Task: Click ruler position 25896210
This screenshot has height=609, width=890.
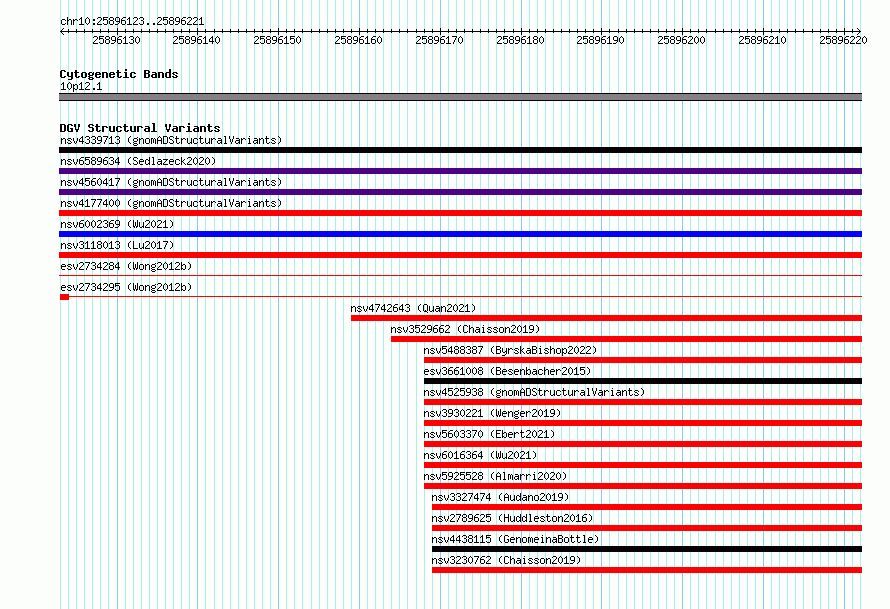Action: point(762,40)
